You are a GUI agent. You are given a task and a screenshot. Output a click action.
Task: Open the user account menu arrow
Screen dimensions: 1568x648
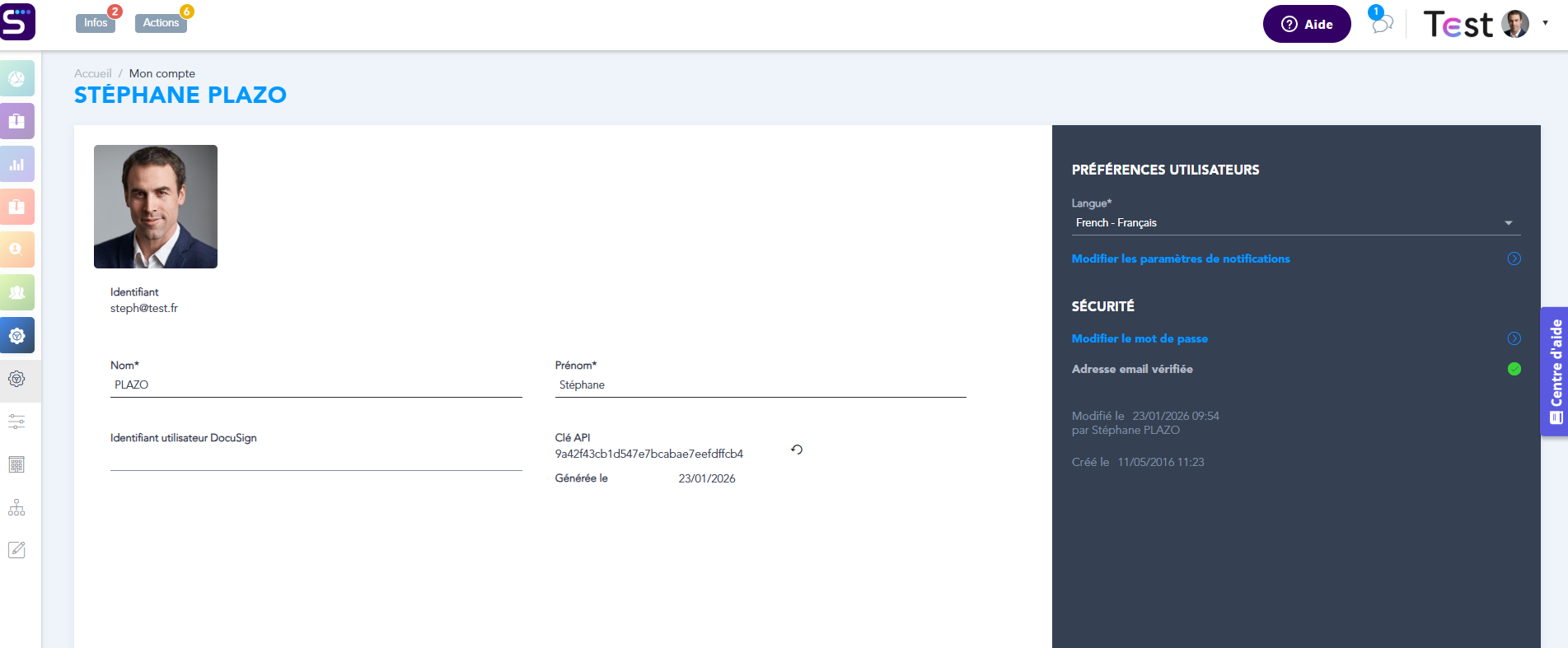1545,23
